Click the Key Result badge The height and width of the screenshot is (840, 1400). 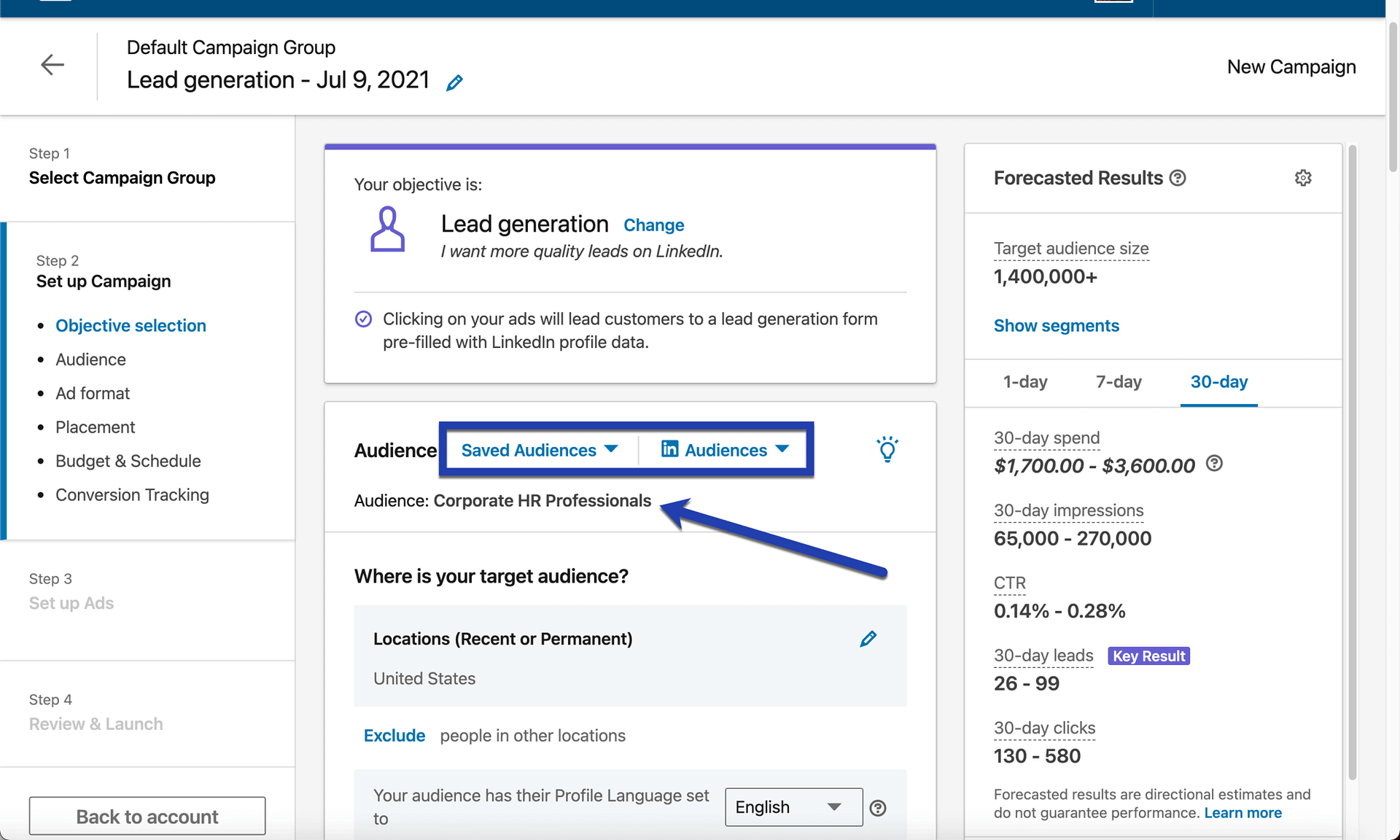(1148, 656)
